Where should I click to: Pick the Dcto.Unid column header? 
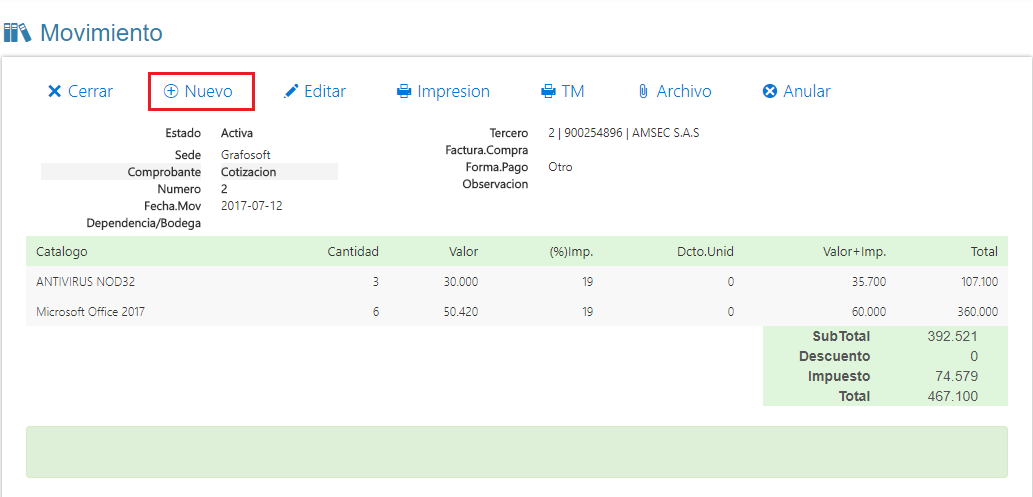705,251
